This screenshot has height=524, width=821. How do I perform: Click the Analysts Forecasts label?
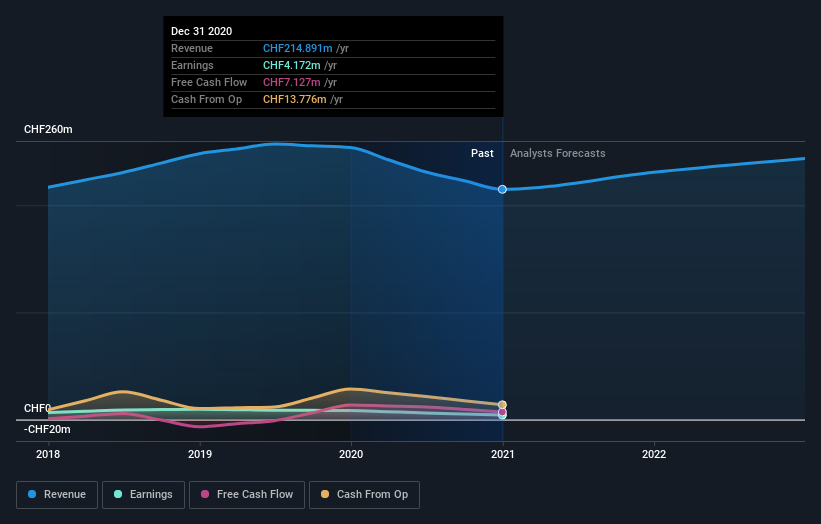558,153
